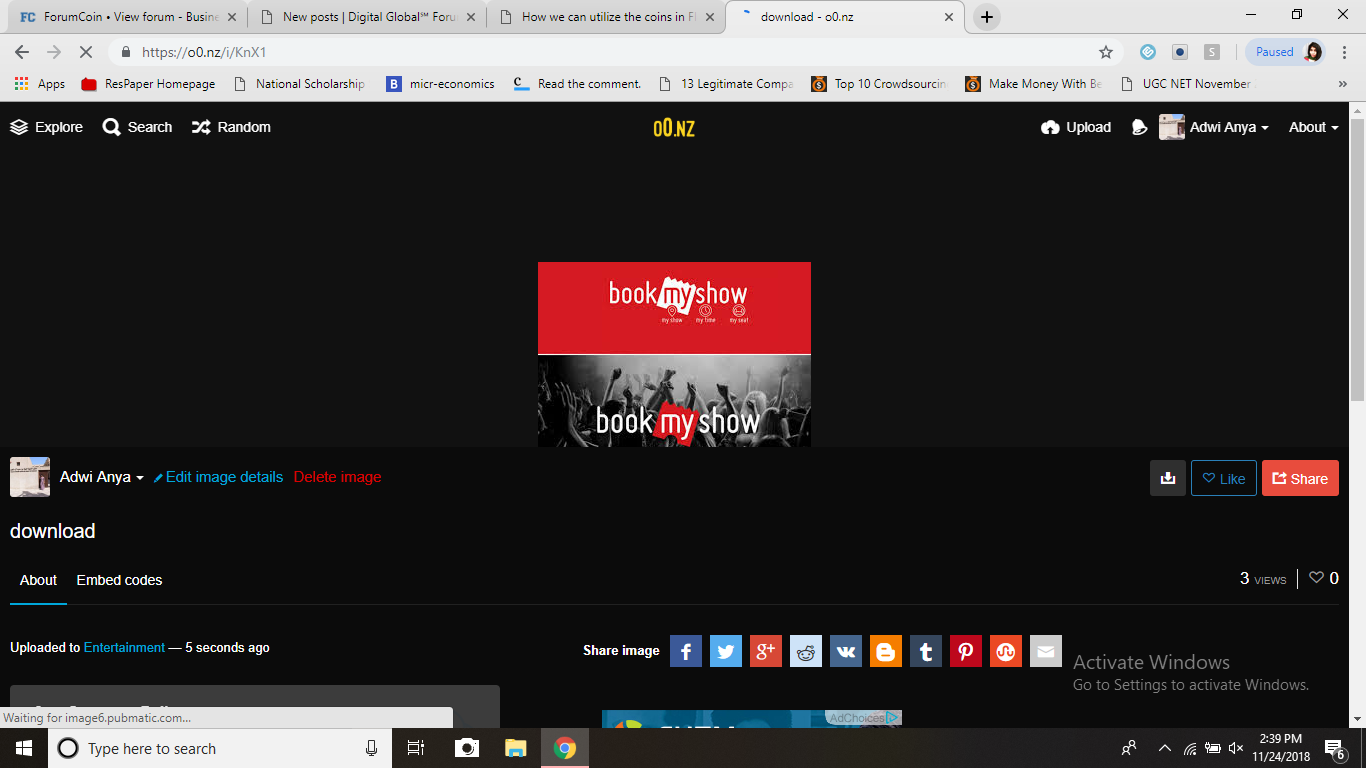Open Task View on the taskbar
Viewport: 1366px width, 768px height.
click(x=417, y=748)
